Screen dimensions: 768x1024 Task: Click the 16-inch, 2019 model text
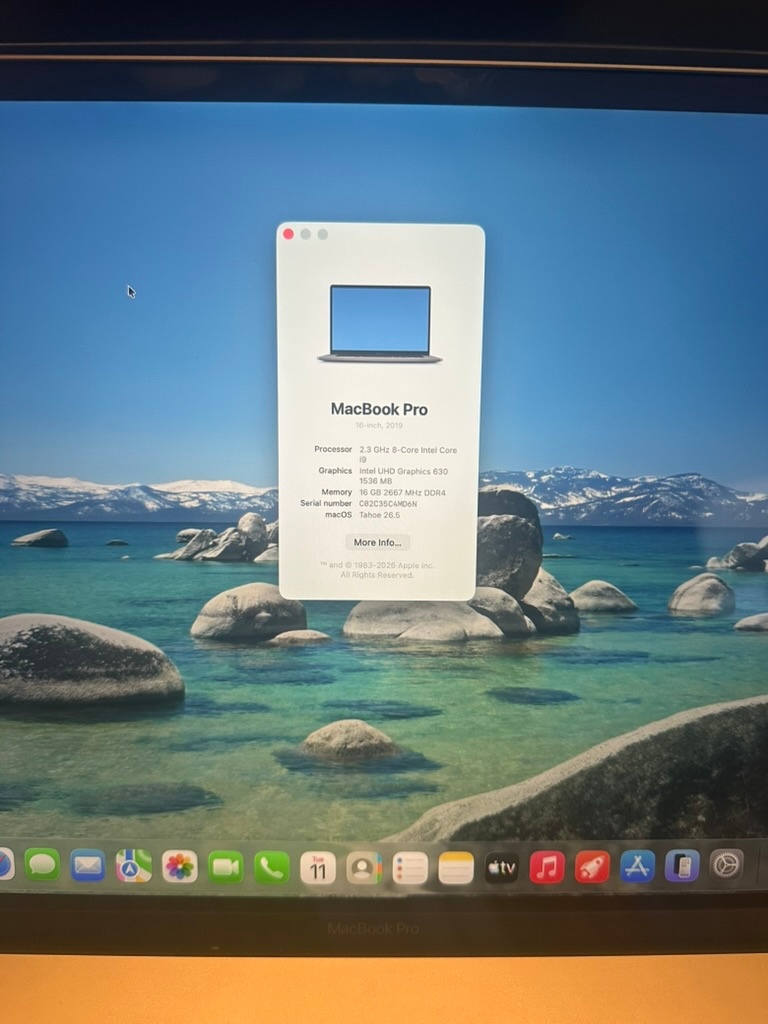tap(379, 425)
